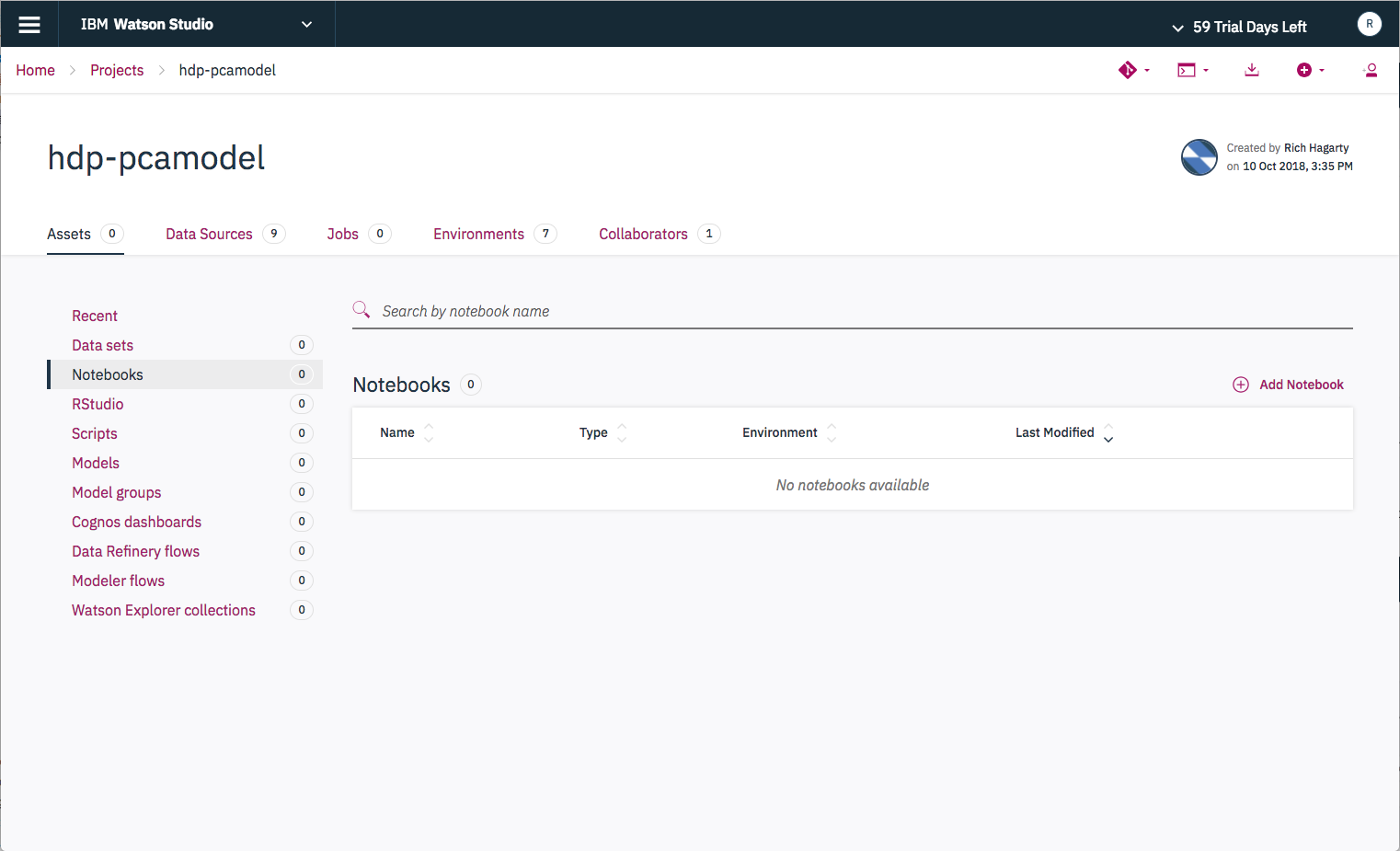Click the search magnifier icon
The width and height of the screenshot is (1400, 851).
tap(361, 310)
